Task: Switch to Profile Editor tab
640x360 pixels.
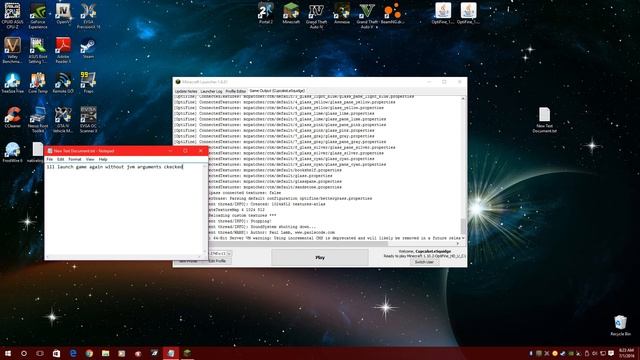Action: click(236, 91)
